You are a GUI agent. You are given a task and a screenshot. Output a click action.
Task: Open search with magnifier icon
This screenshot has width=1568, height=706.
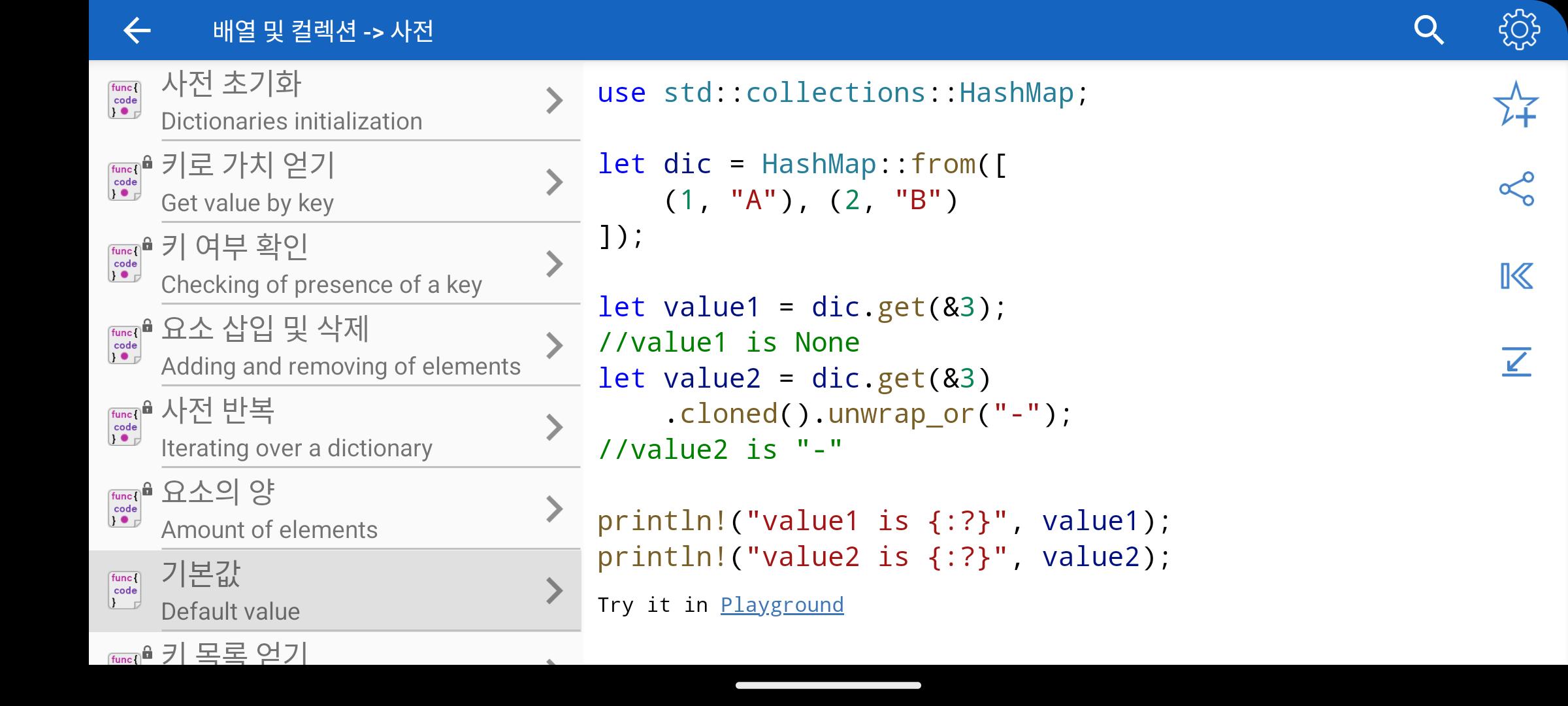tap(1428, 31)
